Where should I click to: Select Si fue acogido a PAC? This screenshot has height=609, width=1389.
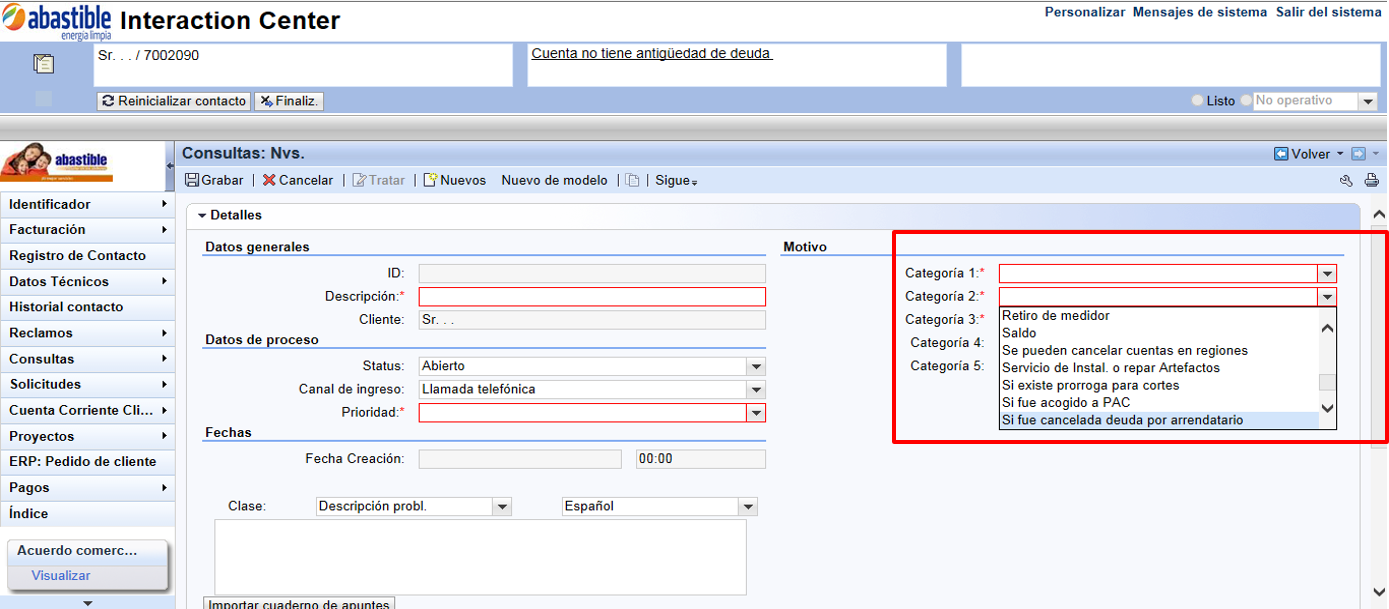point(1159,403)
